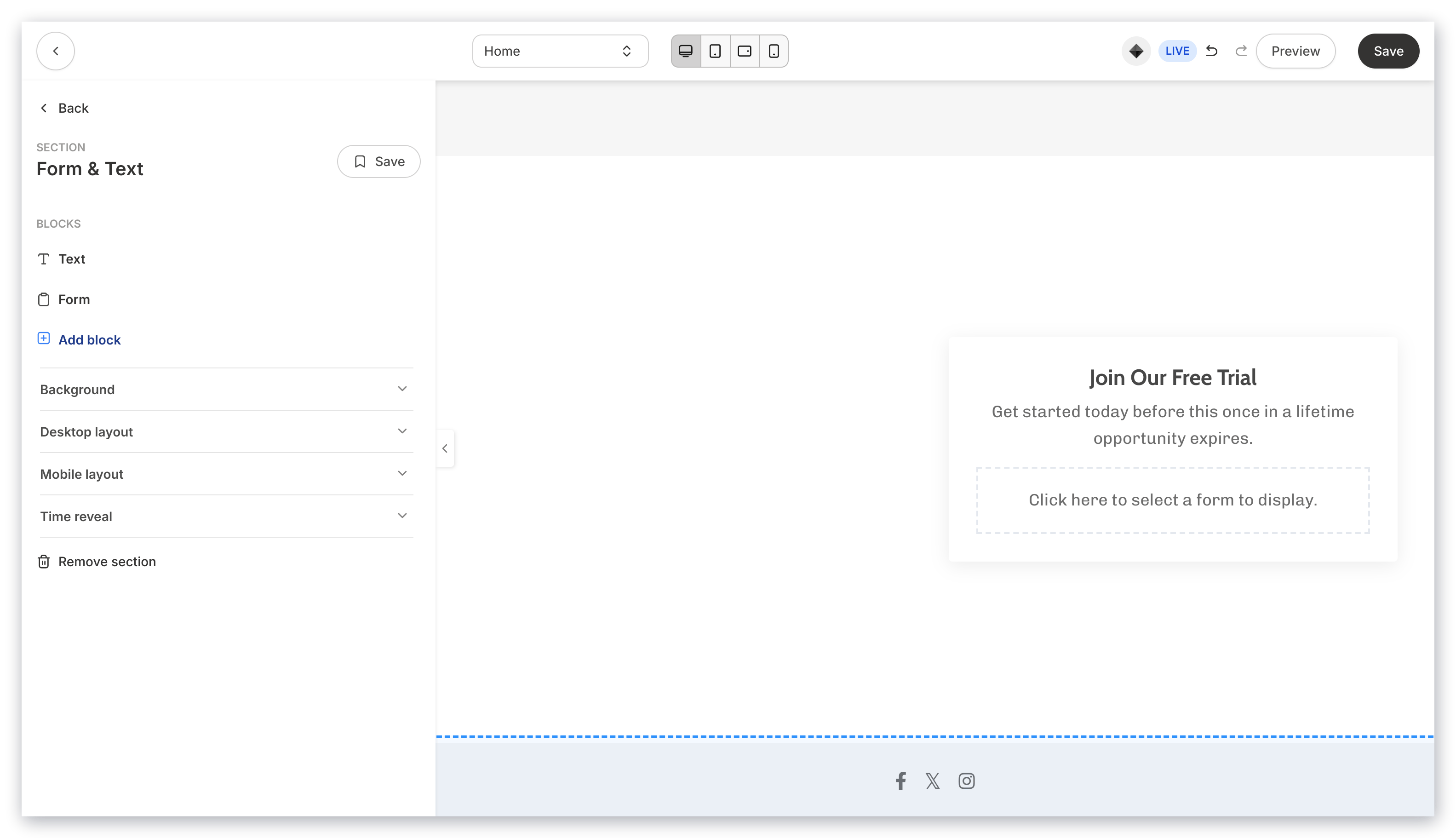Switch to tablet portrait preview

[715, 51]
